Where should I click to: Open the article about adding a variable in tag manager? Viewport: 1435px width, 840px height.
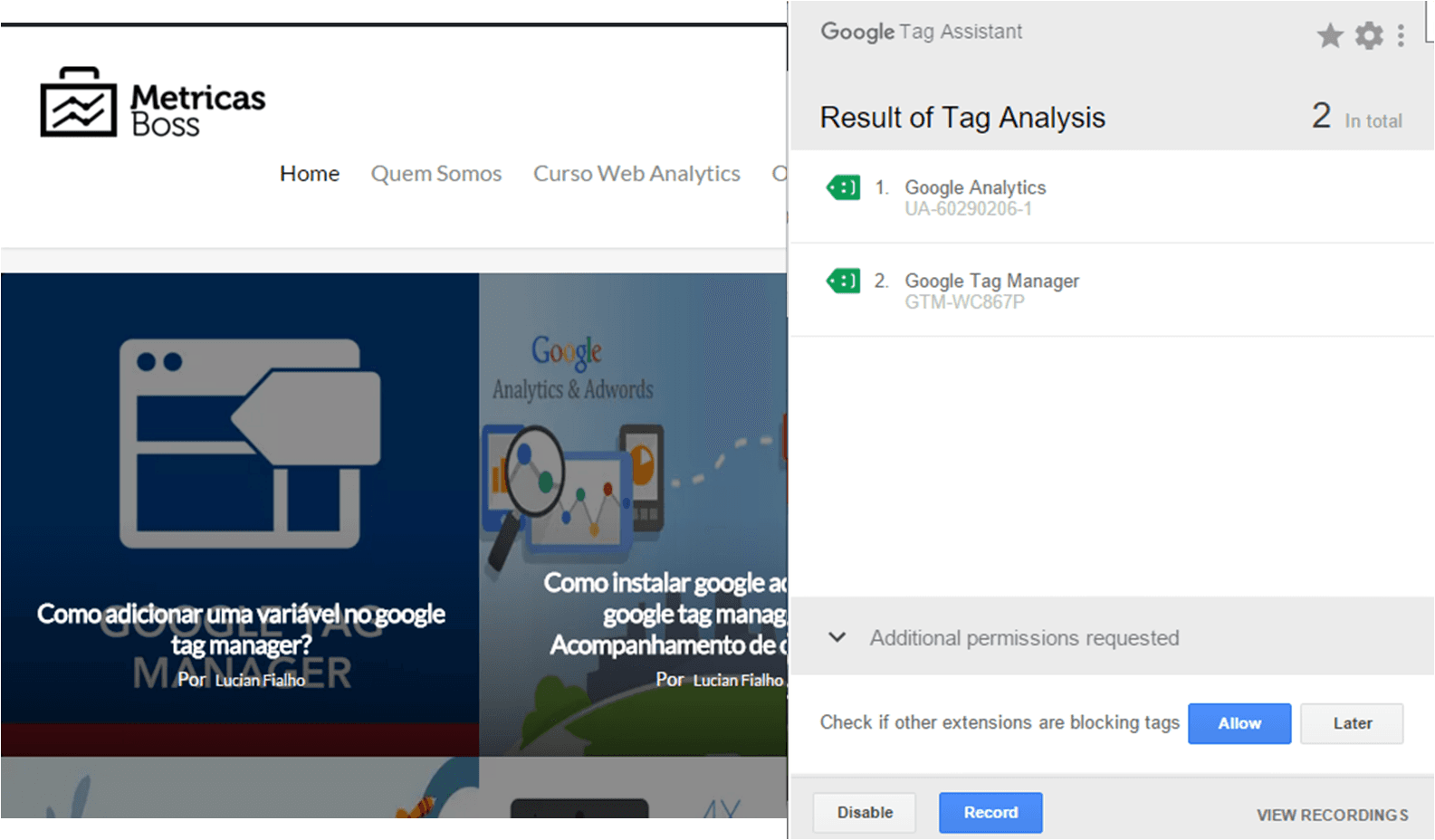(x=241, y=629)
